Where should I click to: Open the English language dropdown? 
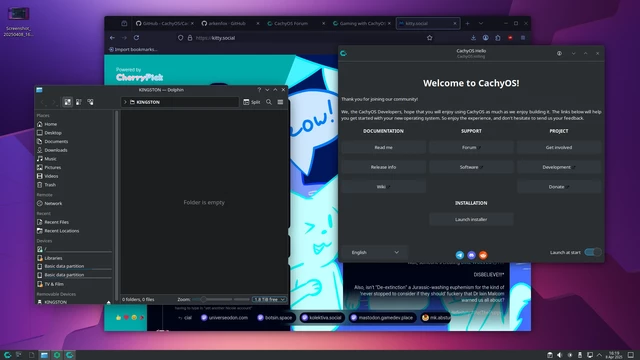pyautogui.click(x=375, y=252)
